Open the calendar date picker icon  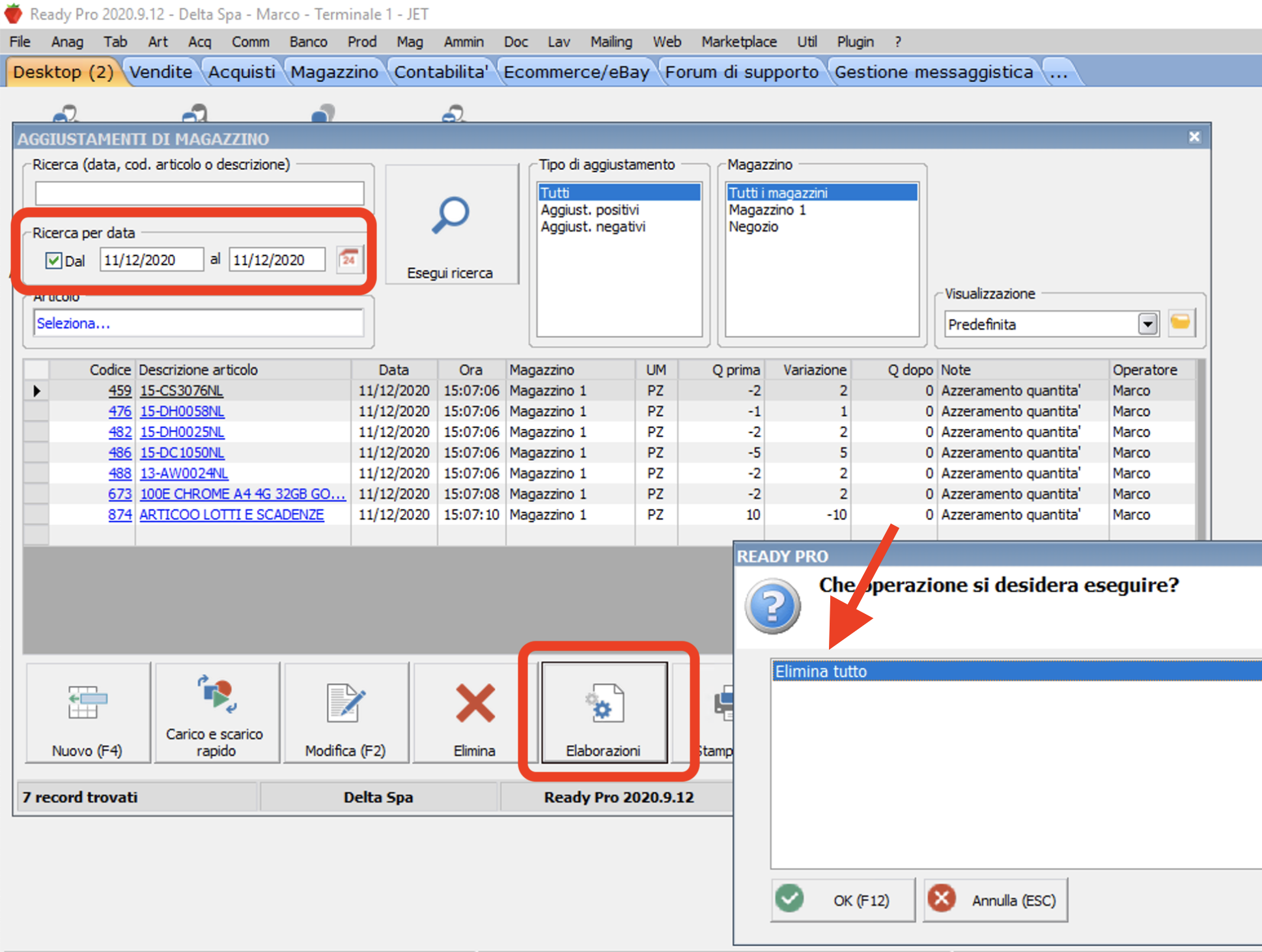[x=350, y=259]
